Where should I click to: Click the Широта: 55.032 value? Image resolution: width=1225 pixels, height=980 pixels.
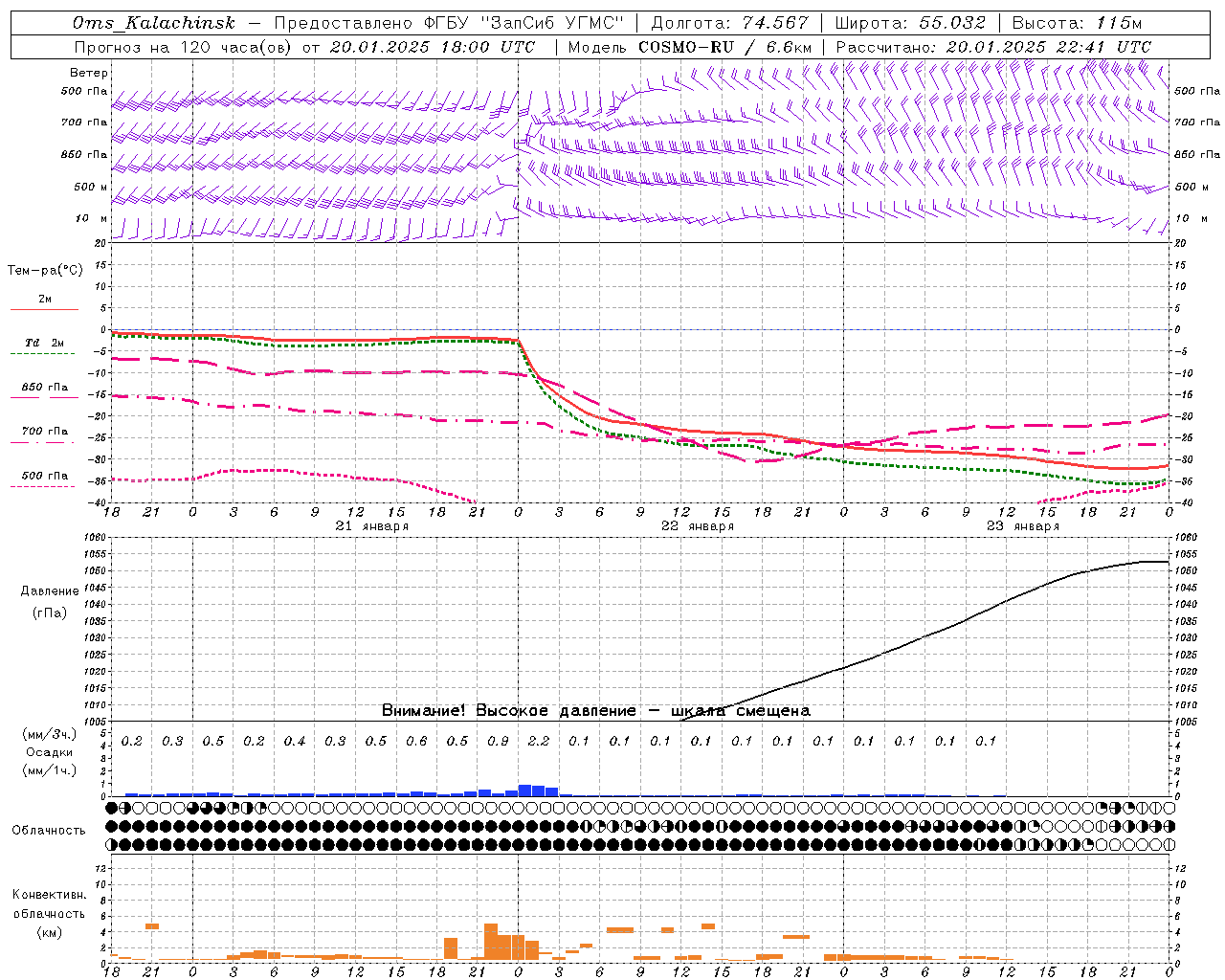[910, 23]
